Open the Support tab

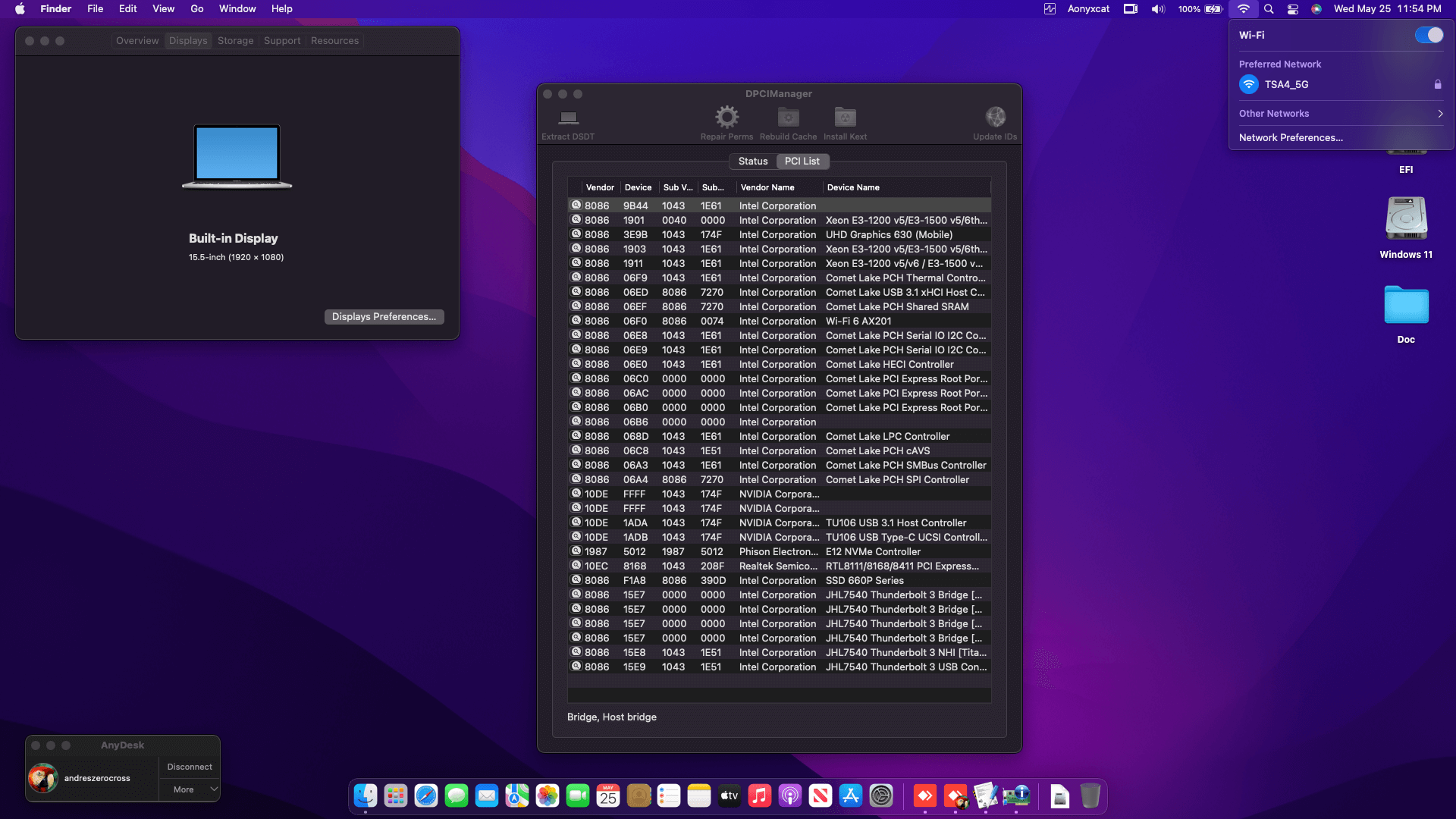[x=282, y=41]
